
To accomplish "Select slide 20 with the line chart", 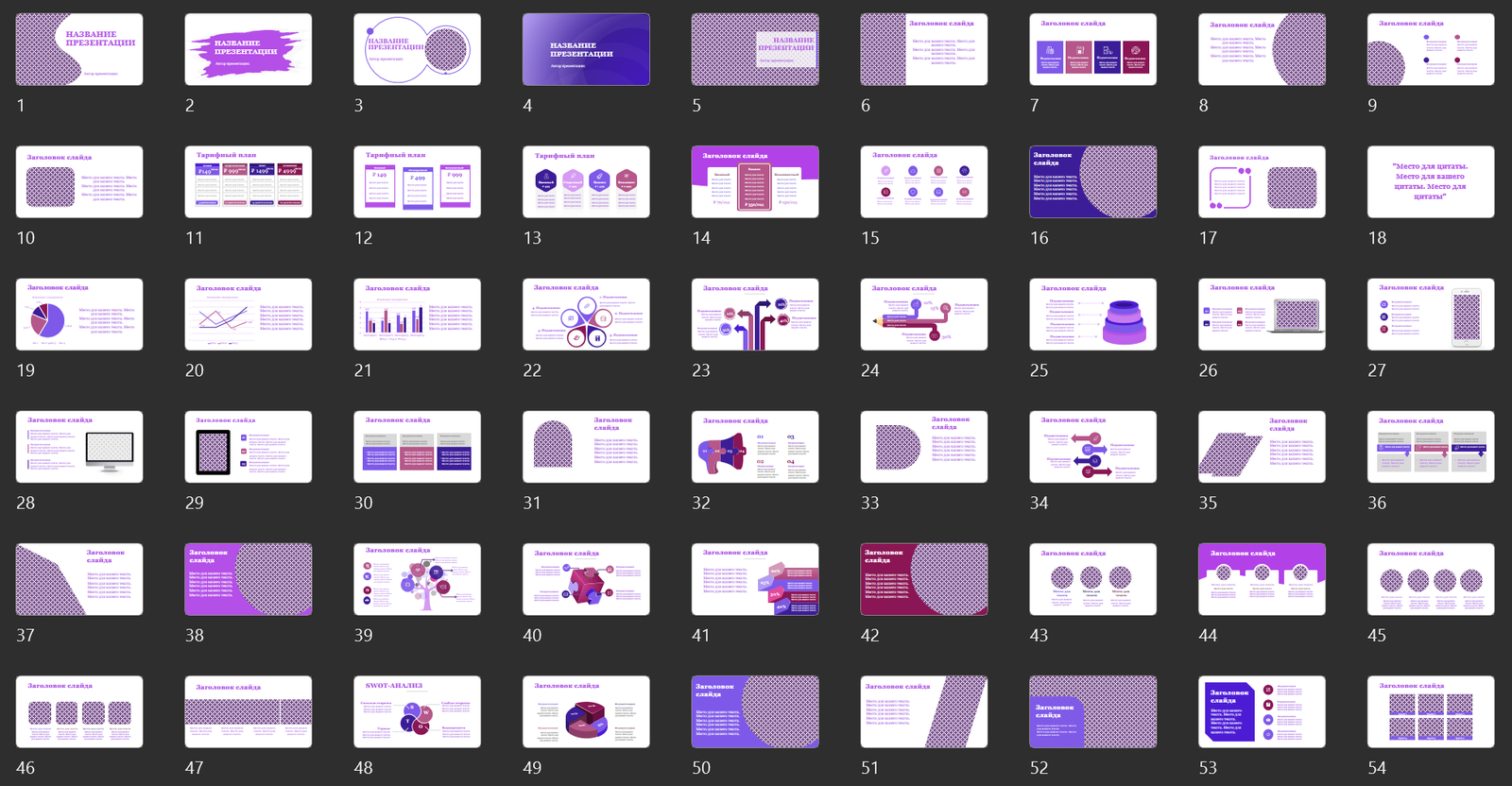I will pyautogui.click(x=248, y=314).
